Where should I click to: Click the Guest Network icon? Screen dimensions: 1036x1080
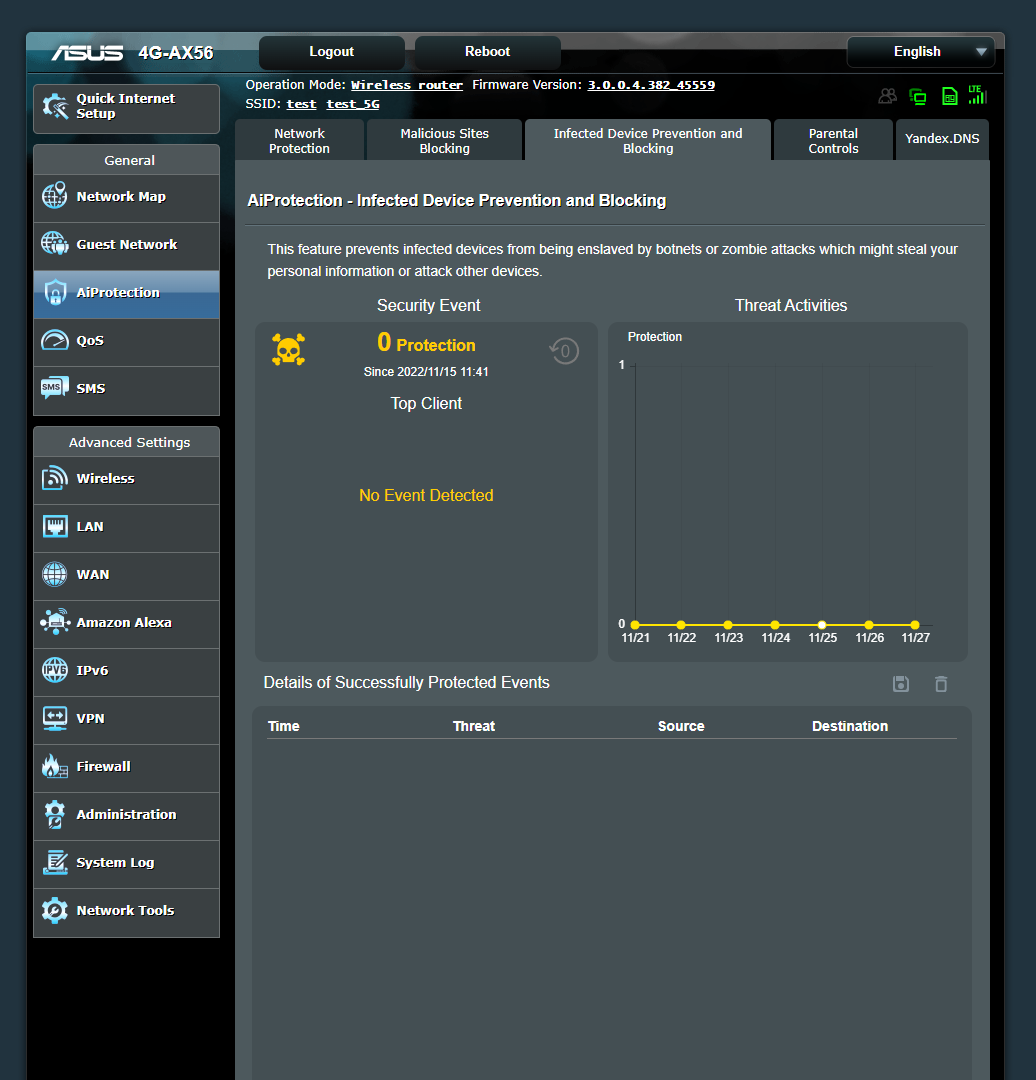(x=54, y=244)
